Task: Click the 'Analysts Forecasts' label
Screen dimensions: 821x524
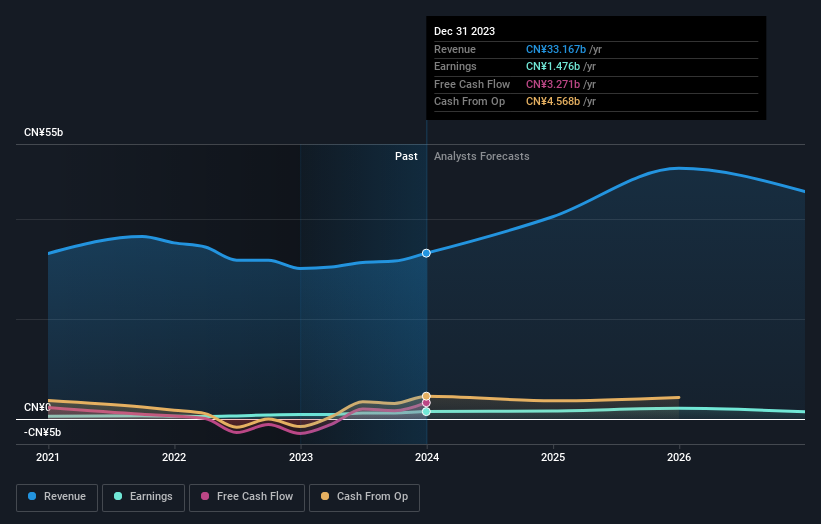Action: (x=482, y=156)
